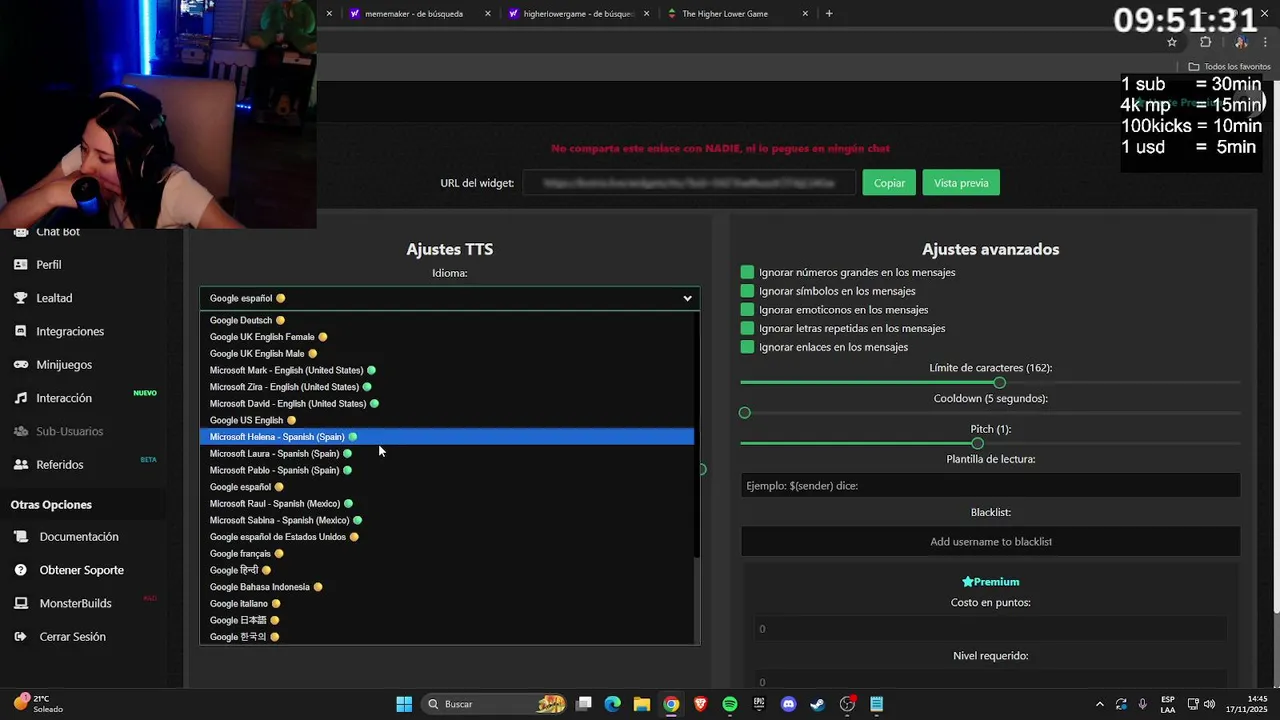Click the Cerrar Sesión logout icon
This screenshot has height=720, width=1280.
coord(21,637)
